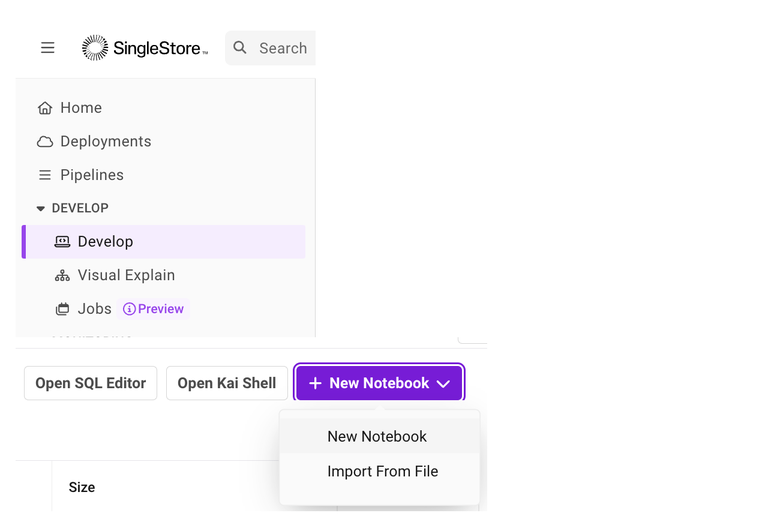Select New Notebook from dropdown menu
This screenshot has width=768, height=528.
[377, 437]
